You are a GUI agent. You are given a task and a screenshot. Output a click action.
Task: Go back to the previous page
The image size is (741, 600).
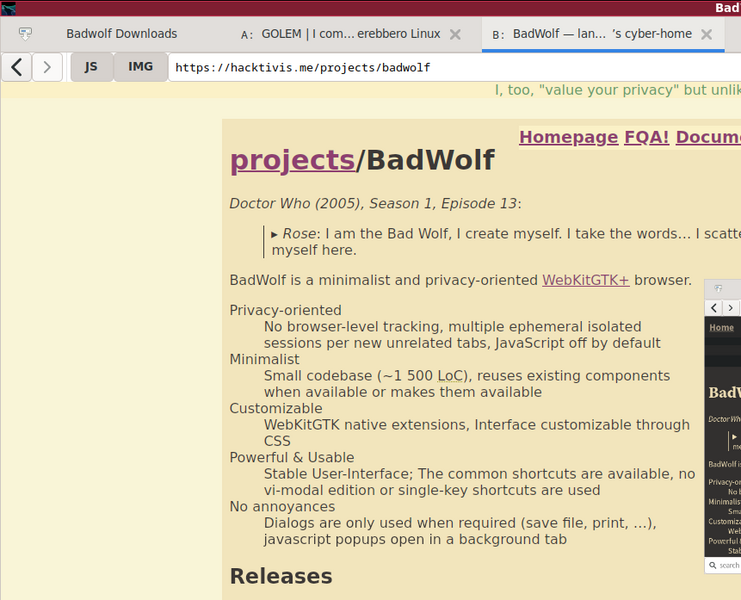click(17, 67)
